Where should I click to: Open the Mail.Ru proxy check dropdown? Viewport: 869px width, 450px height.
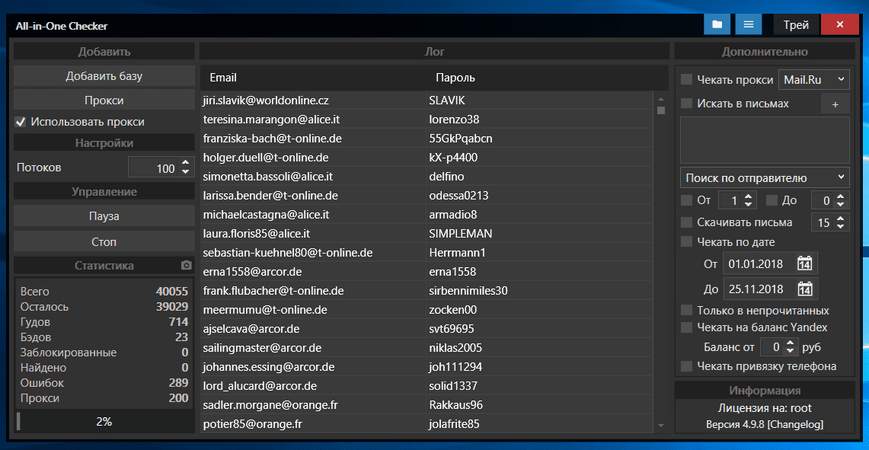(x=813, y=79)
